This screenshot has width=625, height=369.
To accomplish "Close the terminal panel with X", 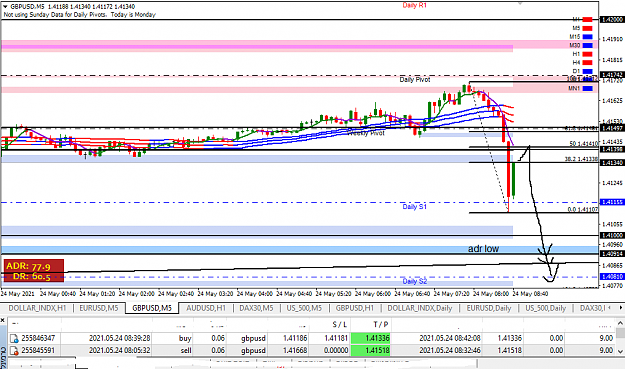I will tap(3, 320).
